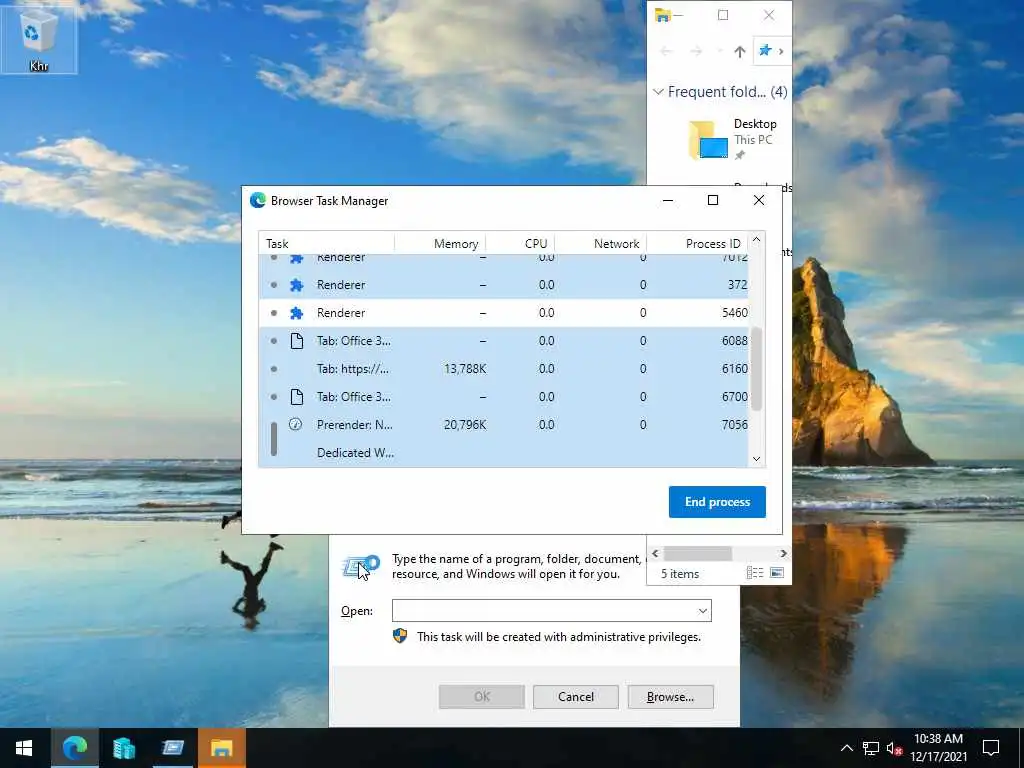Switch File Explorer to details view icon
This screenshot has height=768, width=1024.
tap(755, 573)
